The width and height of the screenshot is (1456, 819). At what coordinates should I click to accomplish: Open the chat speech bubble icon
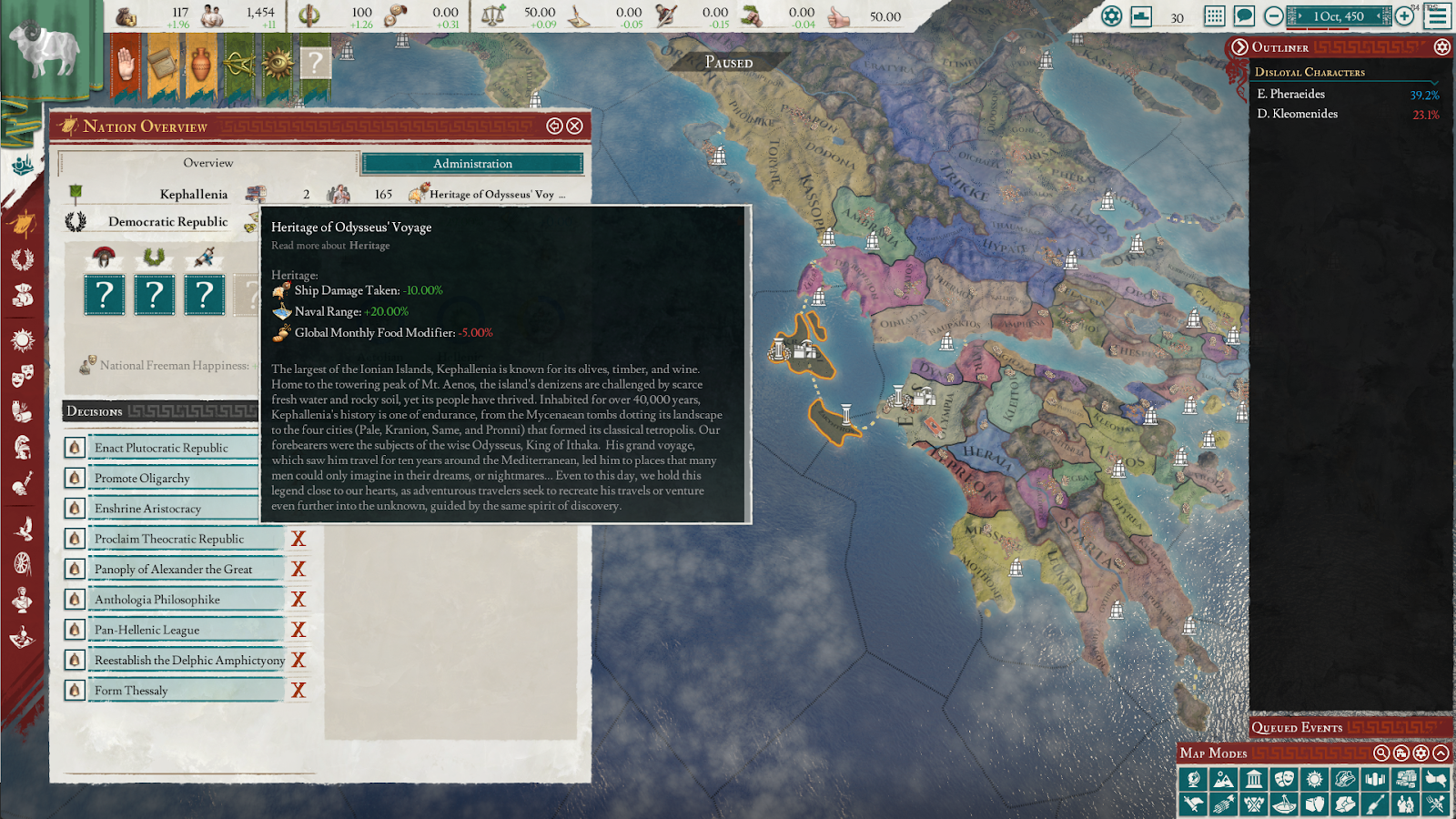1244,16
